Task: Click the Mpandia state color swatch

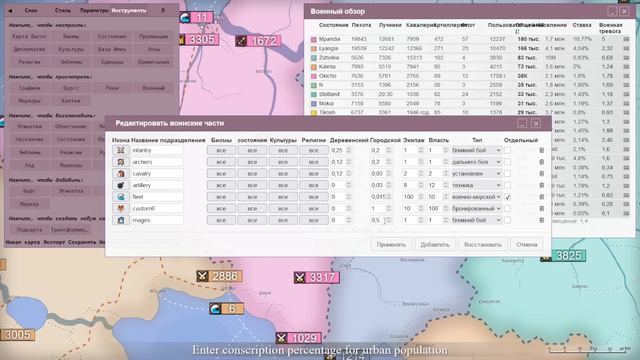Action: coord(314,40)
